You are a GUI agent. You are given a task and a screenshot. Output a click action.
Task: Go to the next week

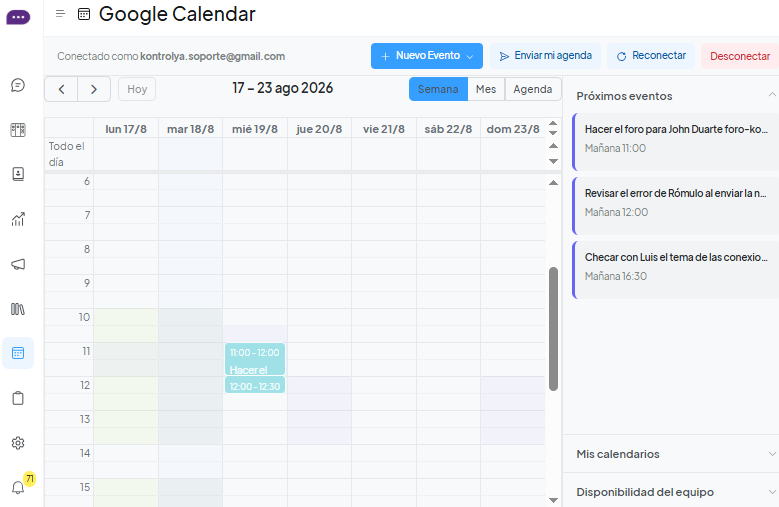(x=94, y=89)
